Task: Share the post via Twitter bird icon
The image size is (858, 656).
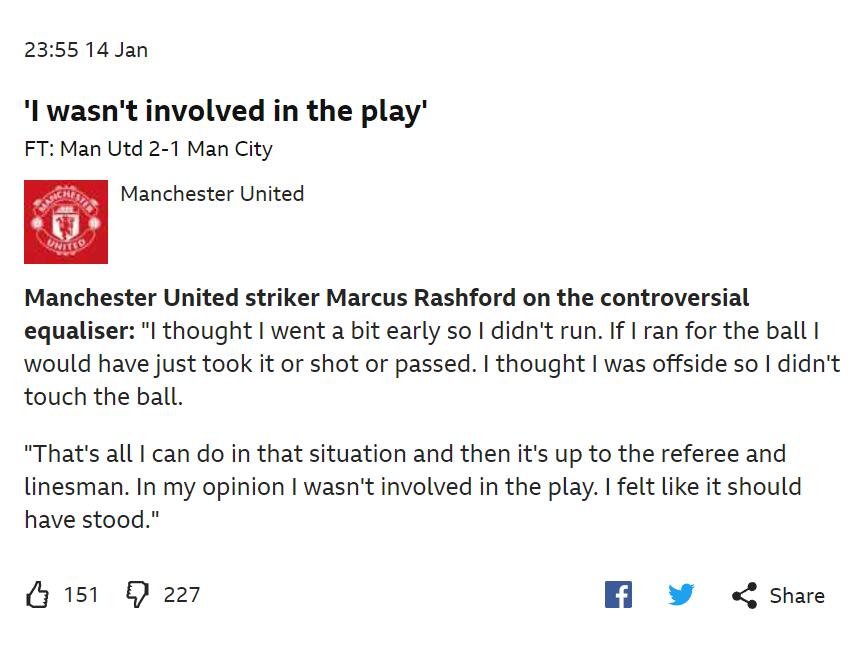Action: pyautogui.click(x=681, y=595)
